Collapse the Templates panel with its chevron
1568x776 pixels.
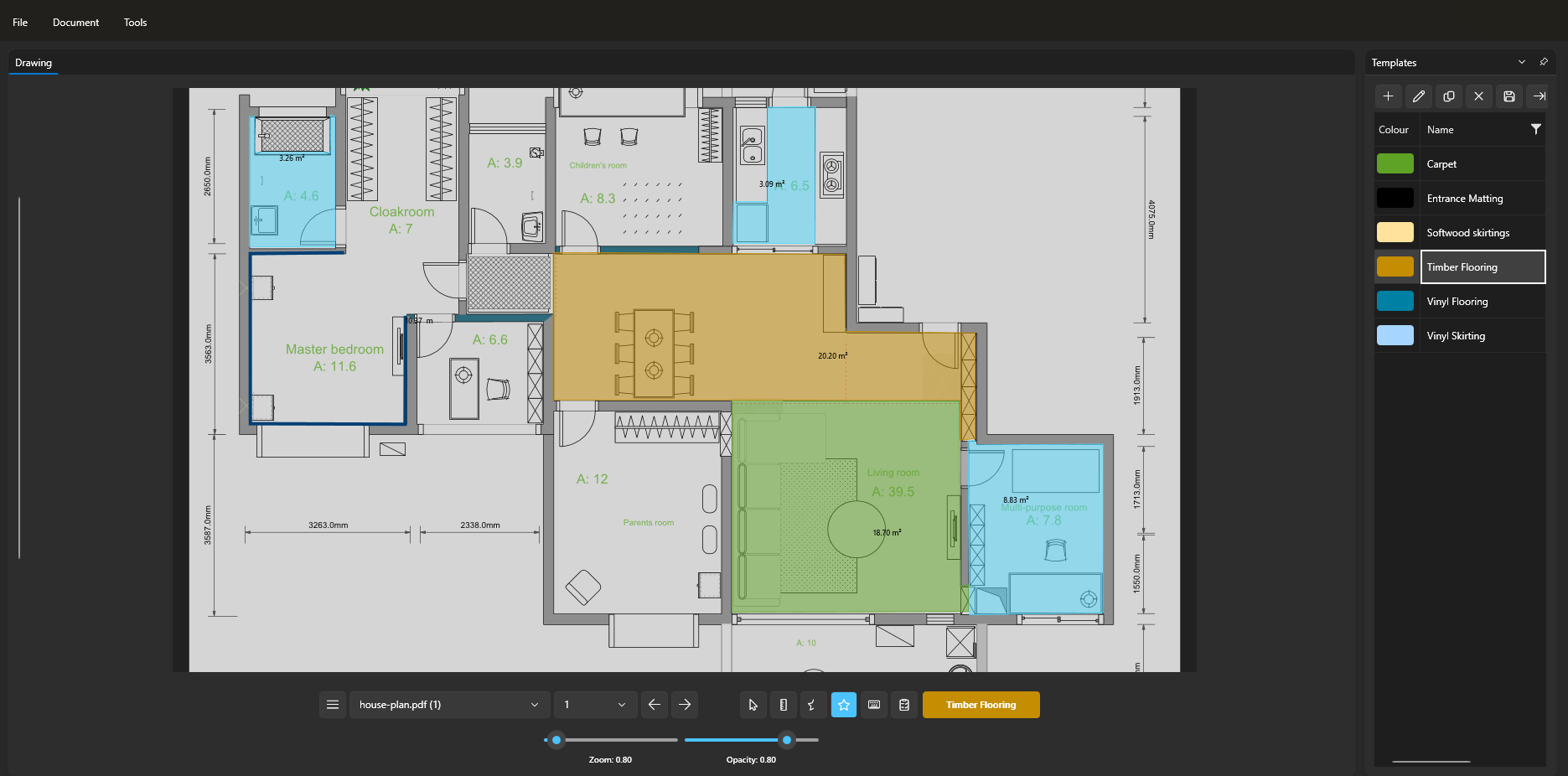(x=1521, y=62)
